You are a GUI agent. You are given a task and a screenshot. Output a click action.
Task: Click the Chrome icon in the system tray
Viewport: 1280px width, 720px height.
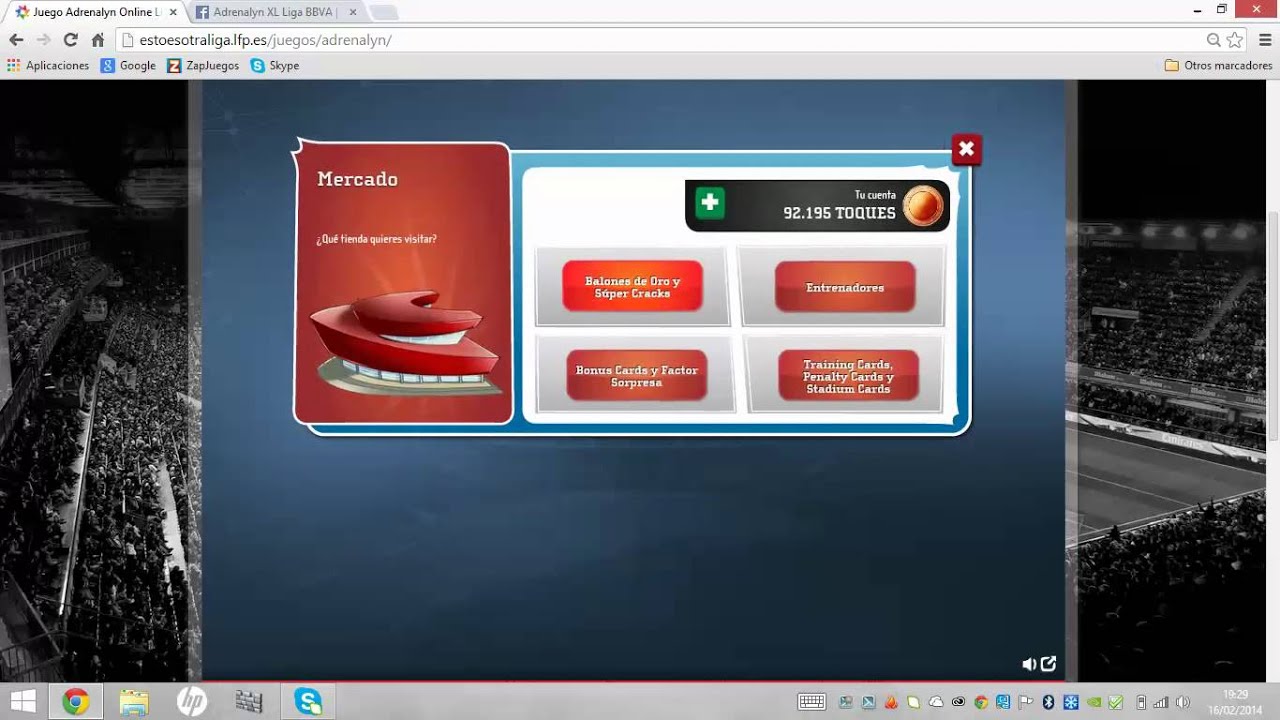(981, 702)
